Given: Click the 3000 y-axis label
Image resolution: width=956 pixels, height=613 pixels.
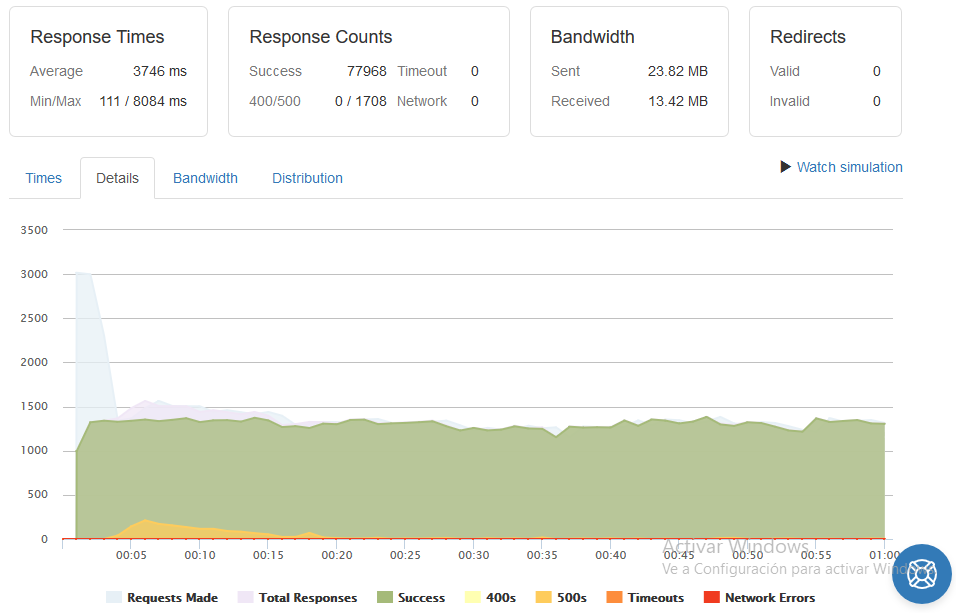Looking at the screenshot, I should click(34, 274).
